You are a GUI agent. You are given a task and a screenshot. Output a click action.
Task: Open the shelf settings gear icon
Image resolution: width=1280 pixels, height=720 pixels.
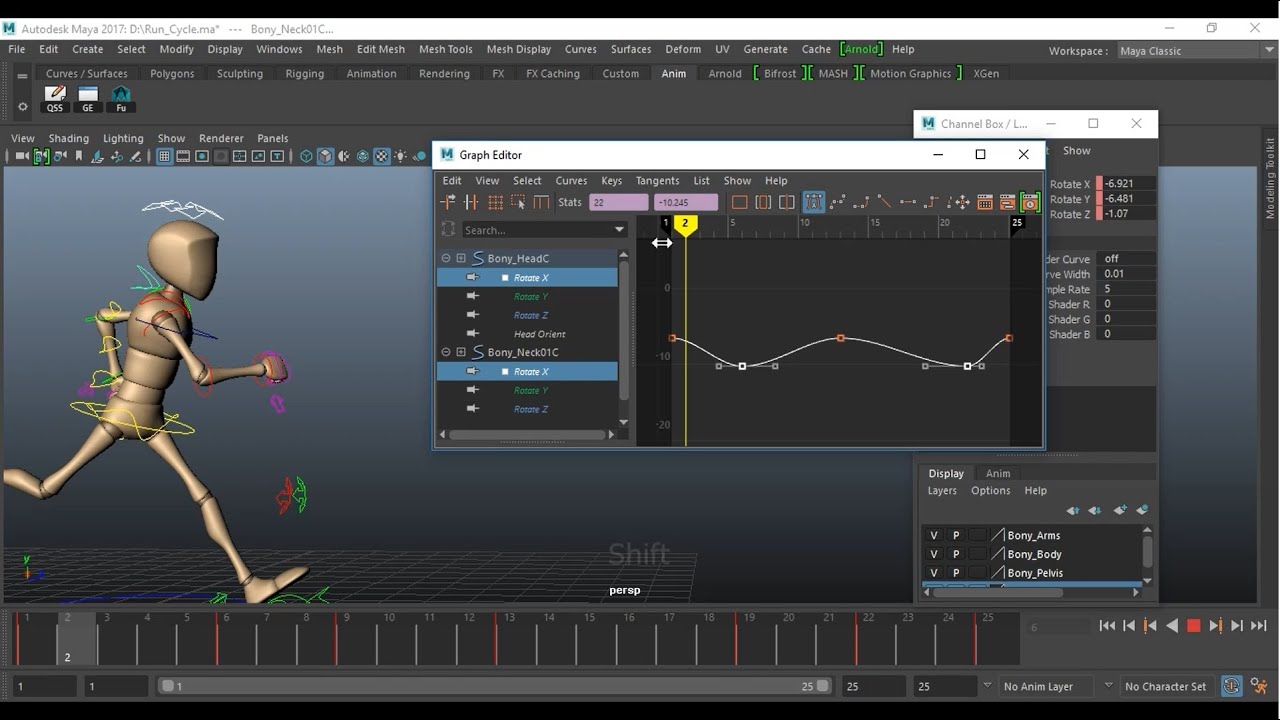(23, 106)
